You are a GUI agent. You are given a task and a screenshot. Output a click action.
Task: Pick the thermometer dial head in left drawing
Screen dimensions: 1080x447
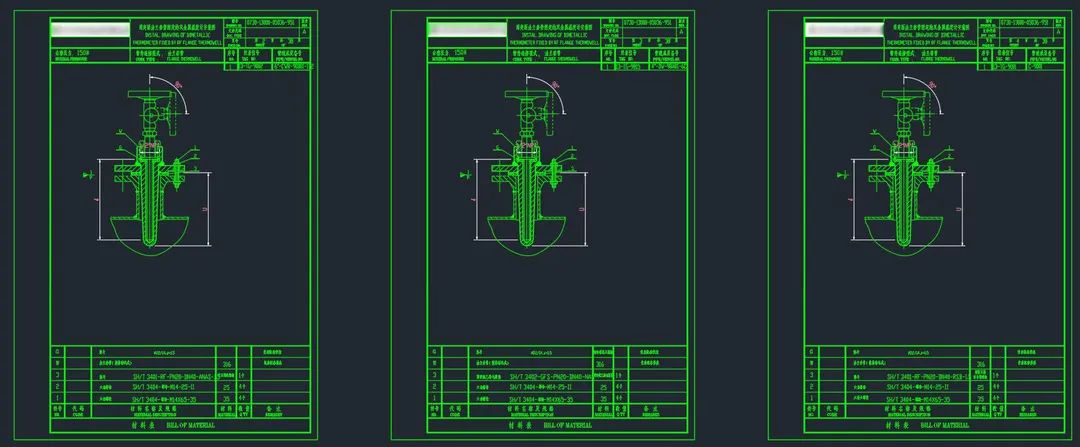point(149,94)
